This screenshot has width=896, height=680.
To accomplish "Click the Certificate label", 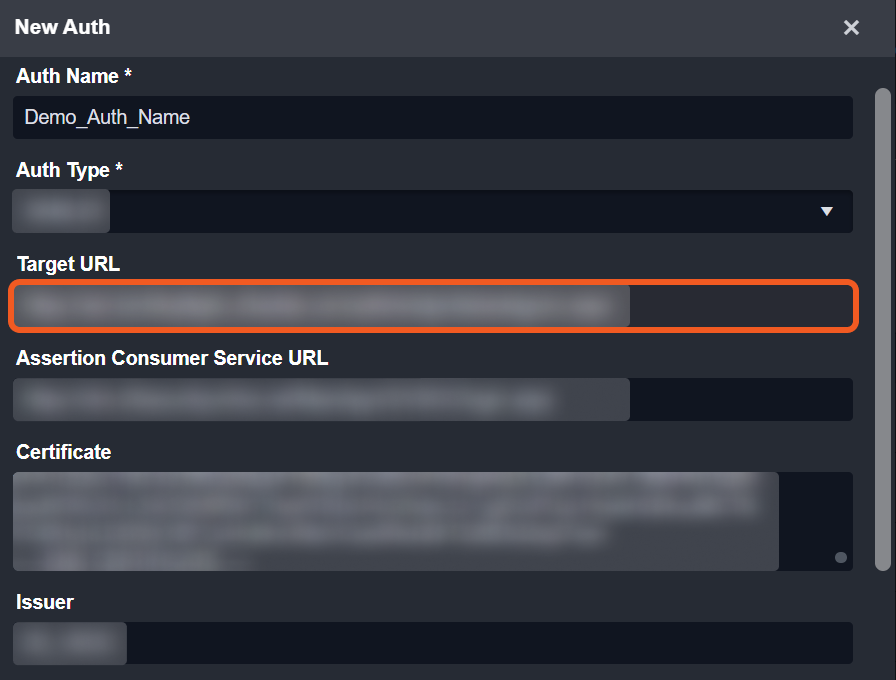I will point(64,452).
